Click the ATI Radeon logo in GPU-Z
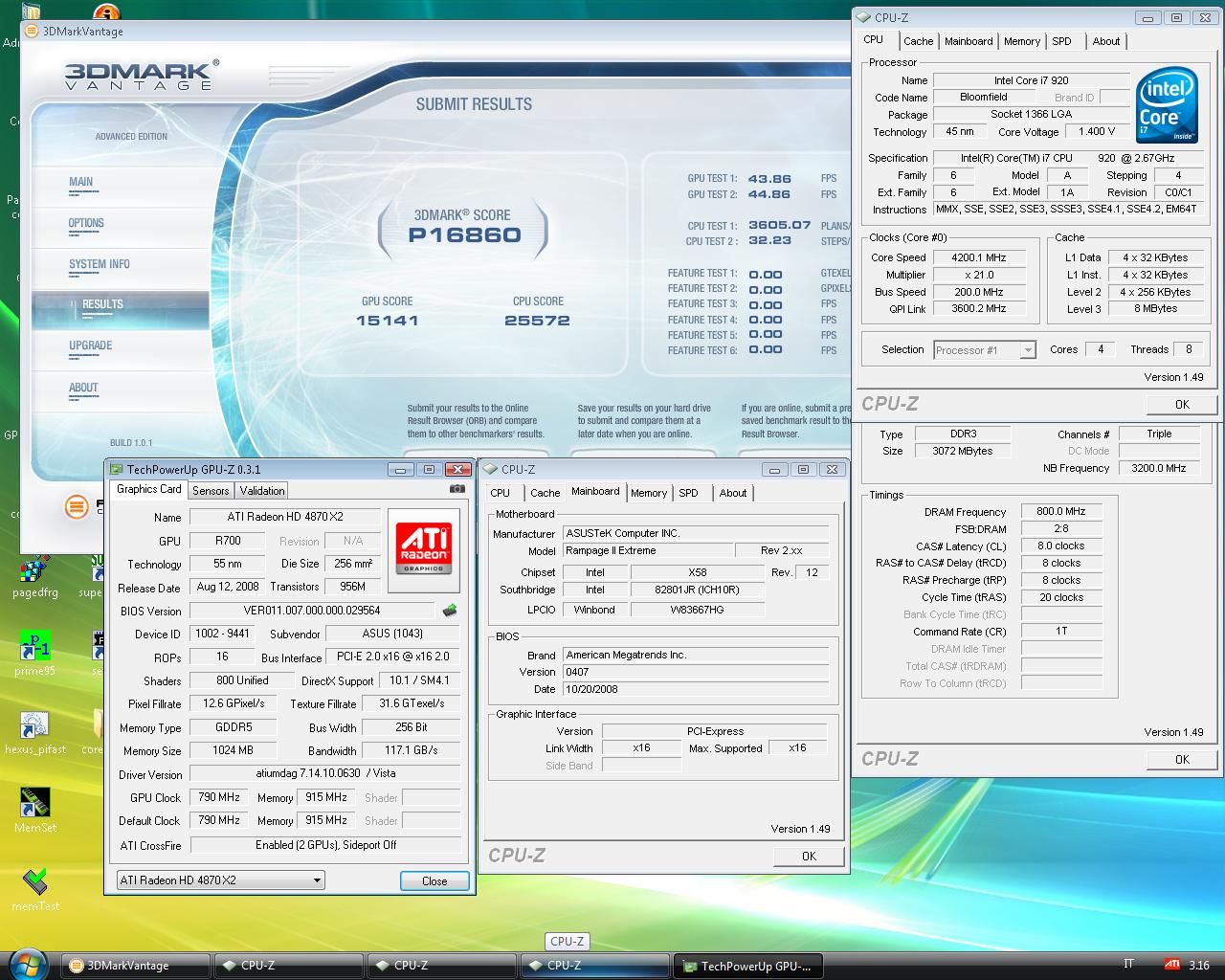 pos(423,548)
